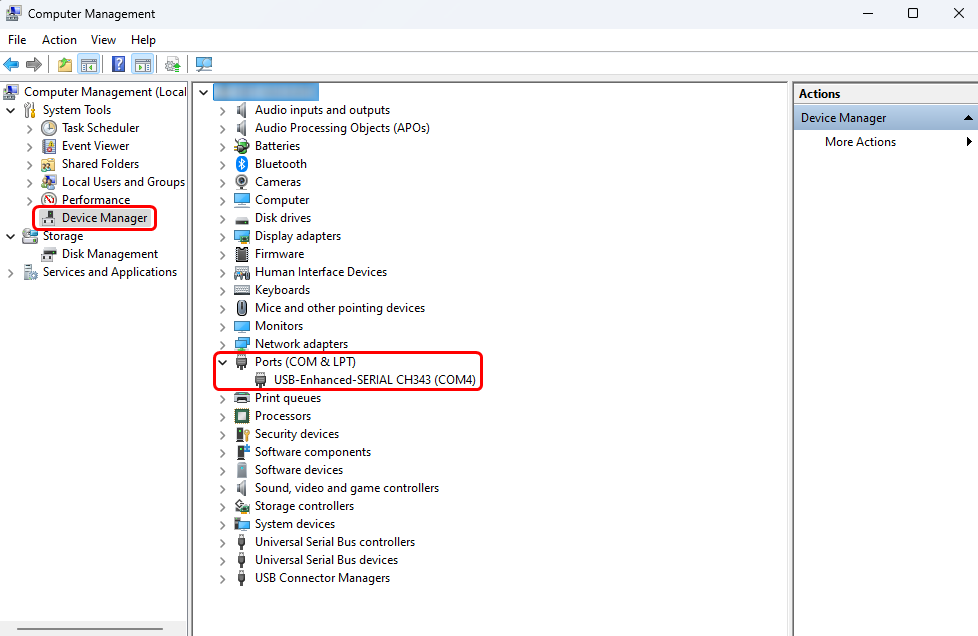Collapse the Ports (COM & LPT) node
The image size is (978, 636).
[222, 362]
